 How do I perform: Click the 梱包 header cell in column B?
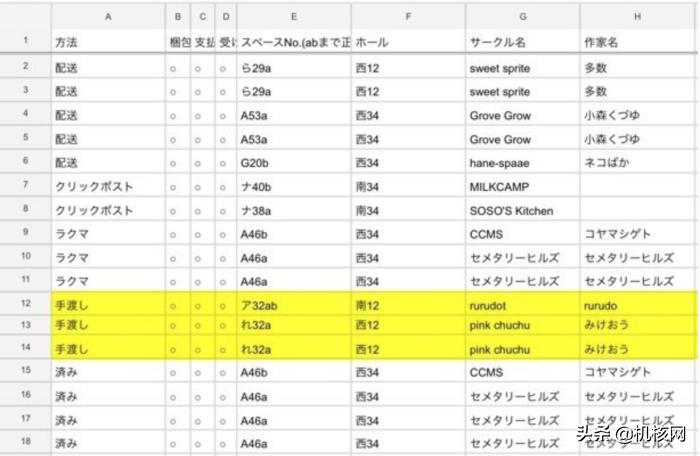tap(180, 42)
